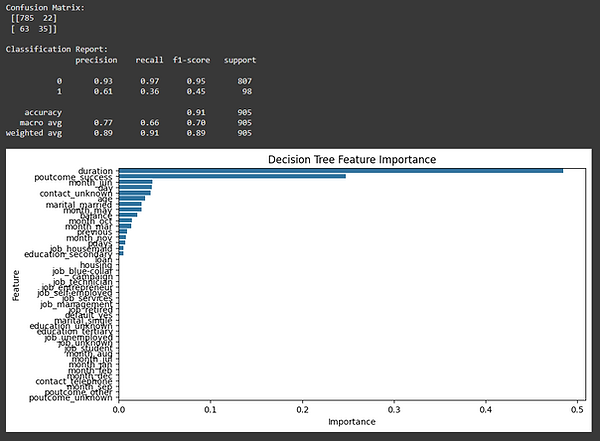Select the 0.91 value in accuracy row
Image resolution: width=600 pixels, height=441 pixels.
point(196,113)
